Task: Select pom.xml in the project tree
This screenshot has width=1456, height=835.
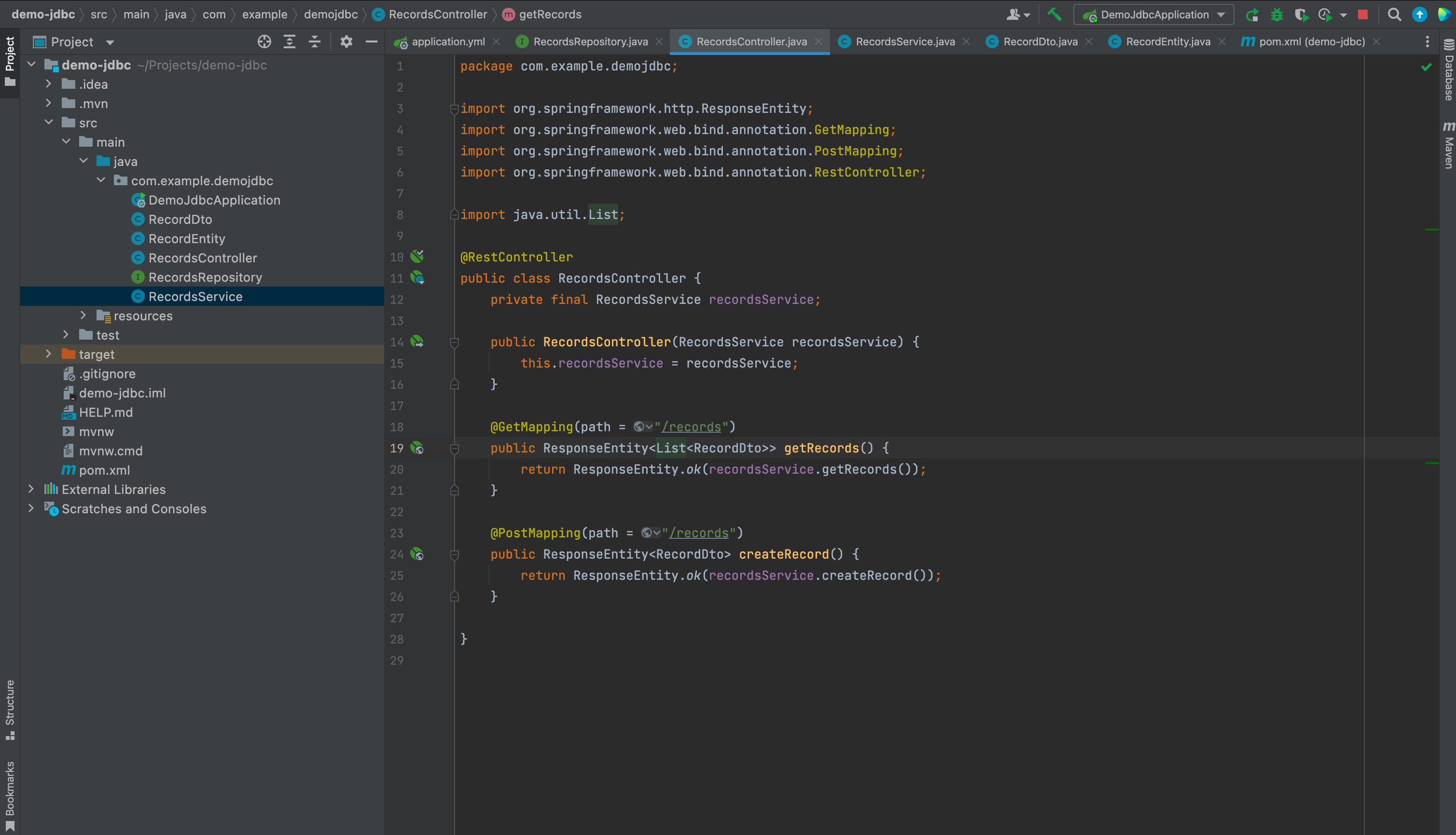Action: 104,470
